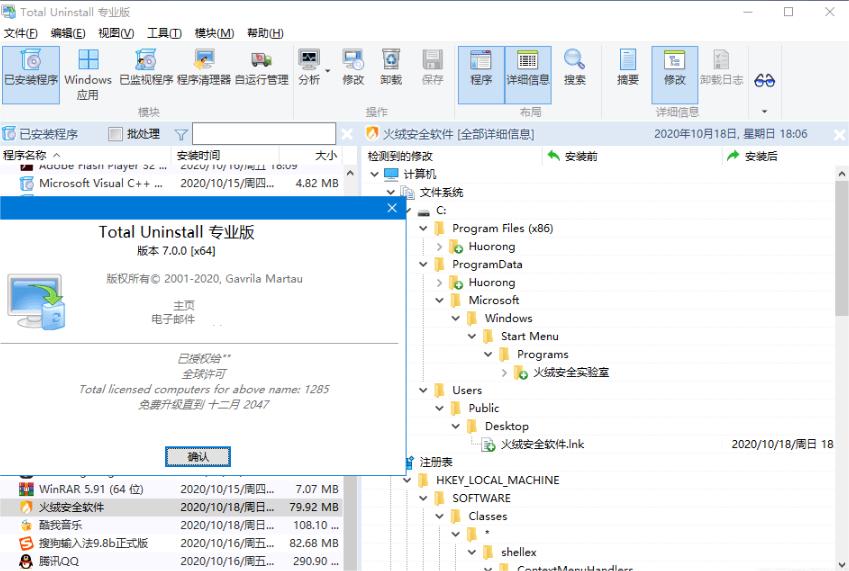The image size is (849, 571).
Task: Collapse the Start Menu tree node
Action: 472,336
